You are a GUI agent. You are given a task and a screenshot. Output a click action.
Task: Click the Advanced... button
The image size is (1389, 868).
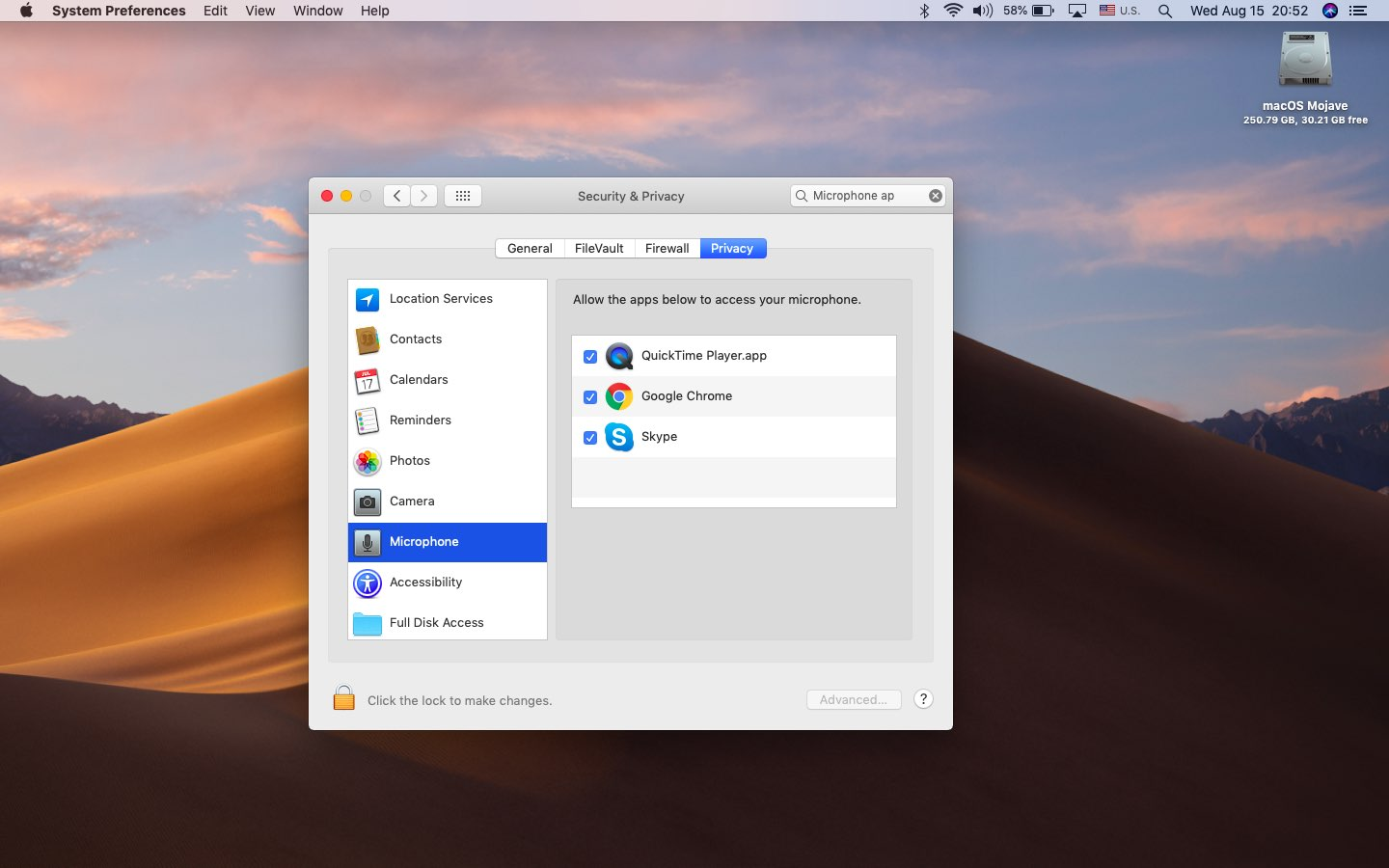[x=854, y=699]
